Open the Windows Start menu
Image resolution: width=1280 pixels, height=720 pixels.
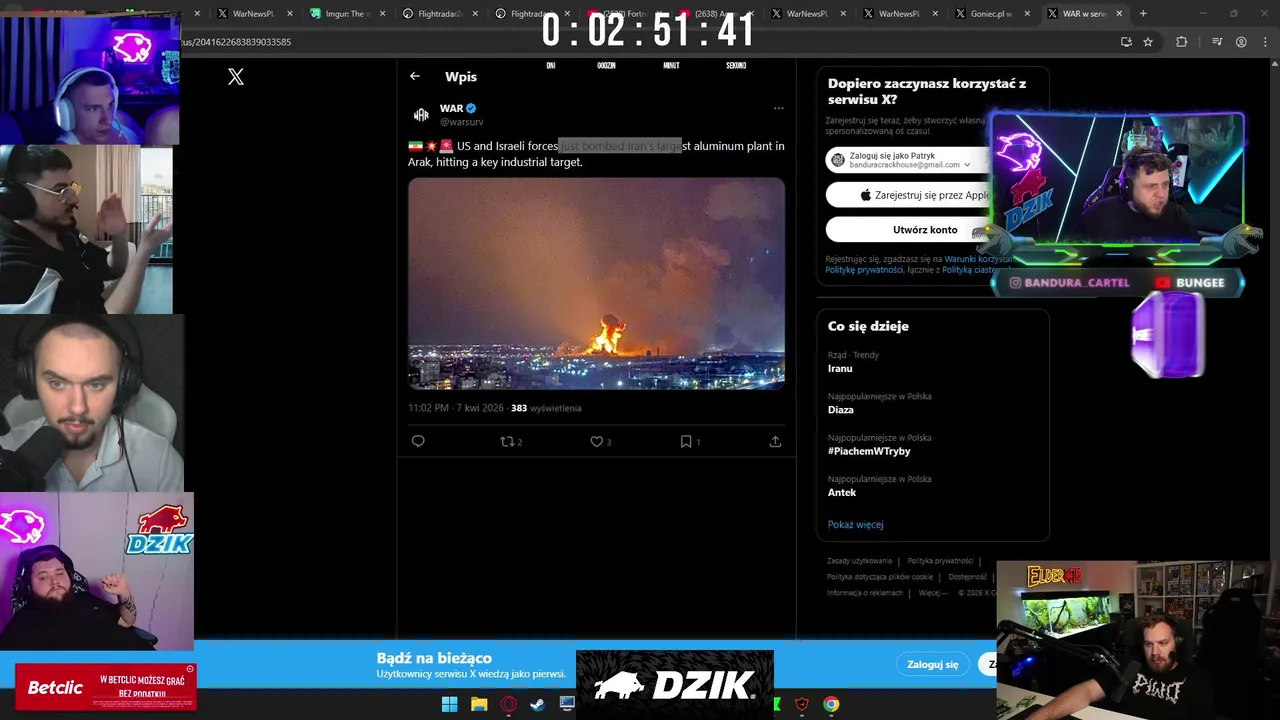(x=449, y=704)
